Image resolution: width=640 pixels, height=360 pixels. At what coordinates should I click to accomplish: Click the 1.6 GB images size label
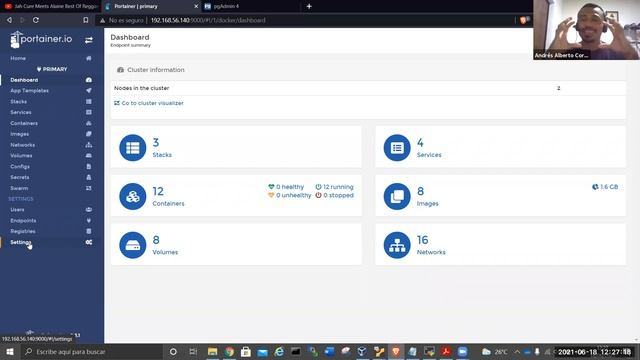[x=605, y=187]
